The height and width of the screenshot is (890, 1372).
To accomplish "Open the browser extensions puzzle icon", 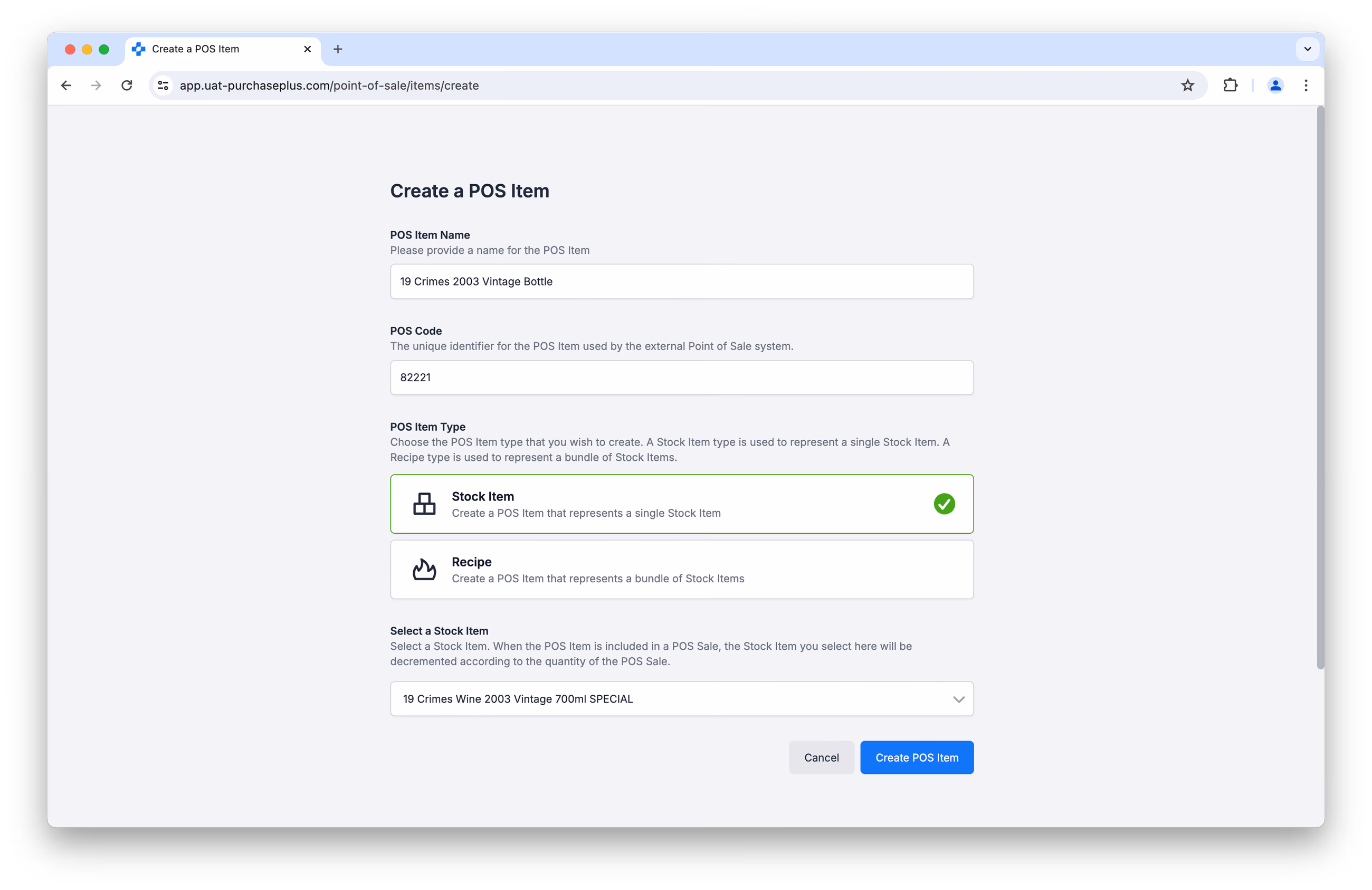I will tap(1230, 86).
